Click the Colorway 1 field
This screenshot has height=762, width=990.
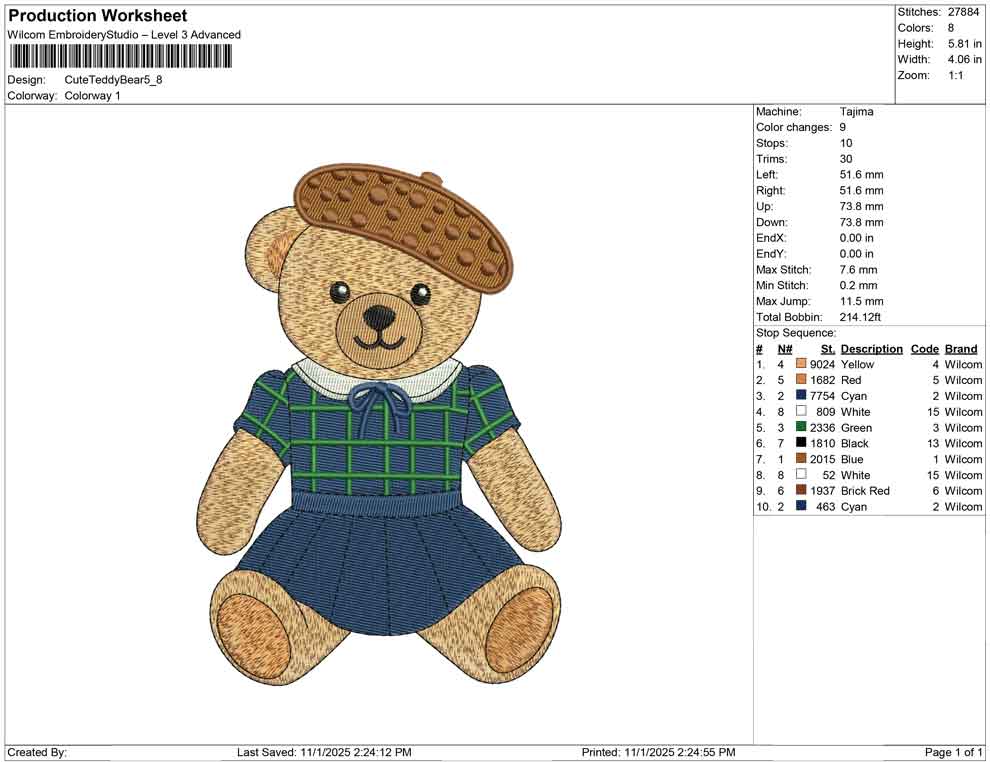tap(91, 96)
